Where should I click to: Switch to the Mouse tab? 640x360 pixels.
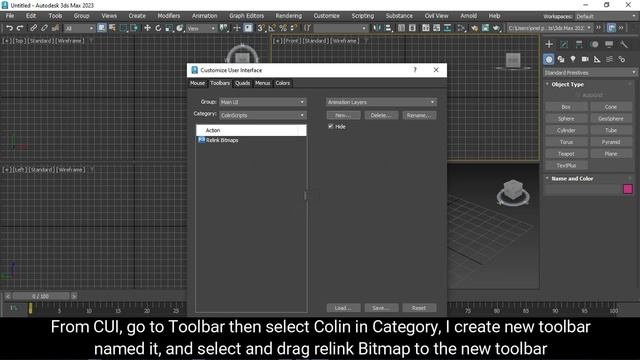click(197, 83)
